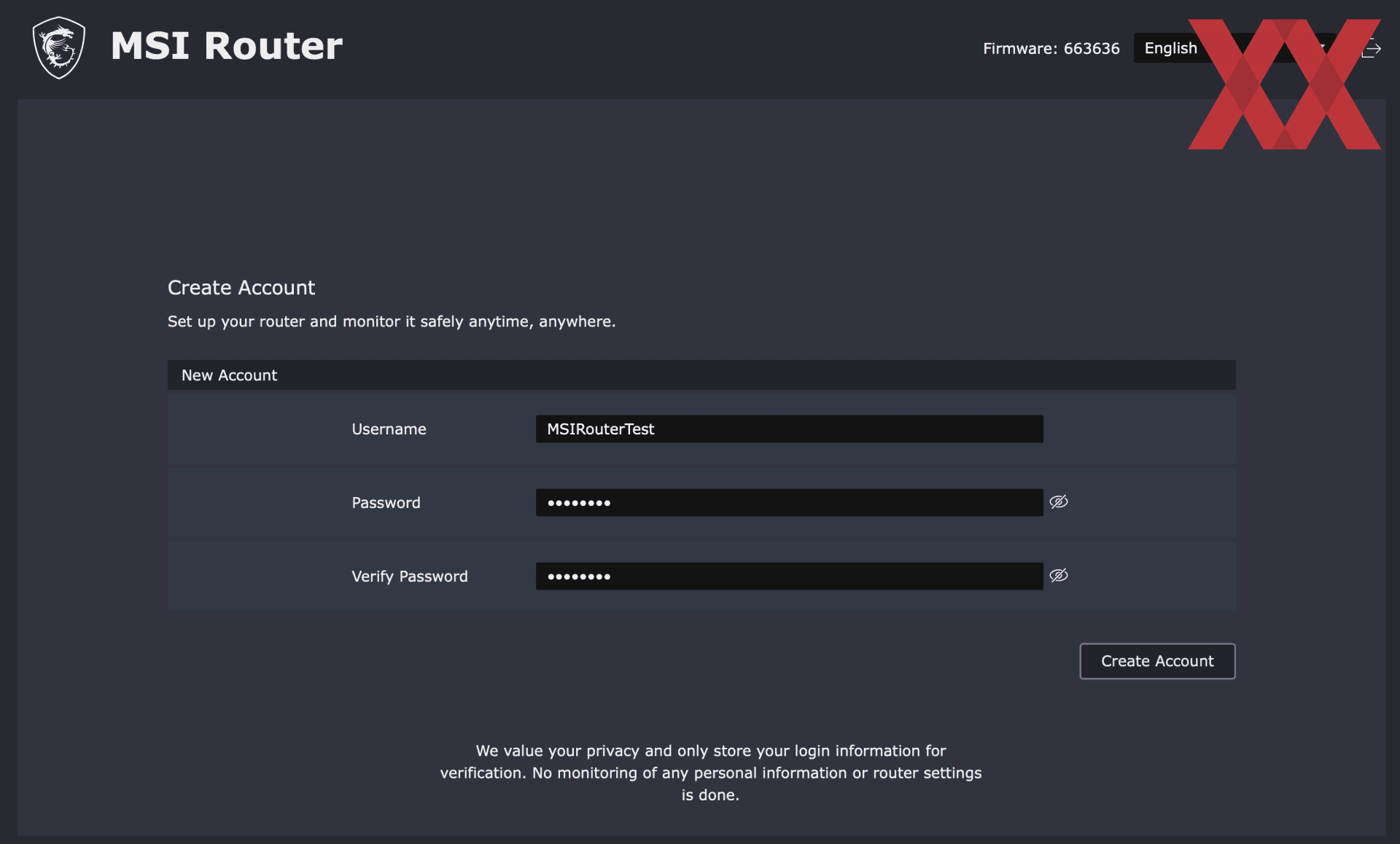Click the Password input field

789,502
